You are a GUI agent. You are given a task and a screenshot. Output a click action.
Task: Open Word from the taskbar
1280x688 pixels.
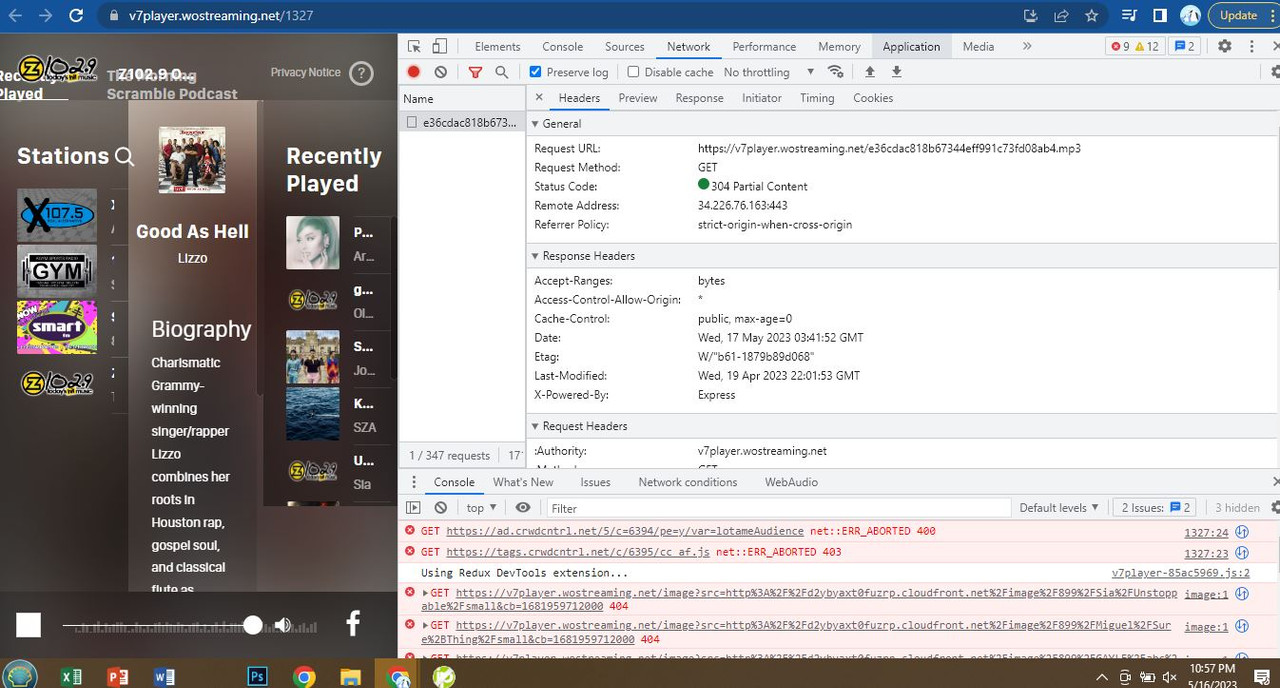(165, 677)
